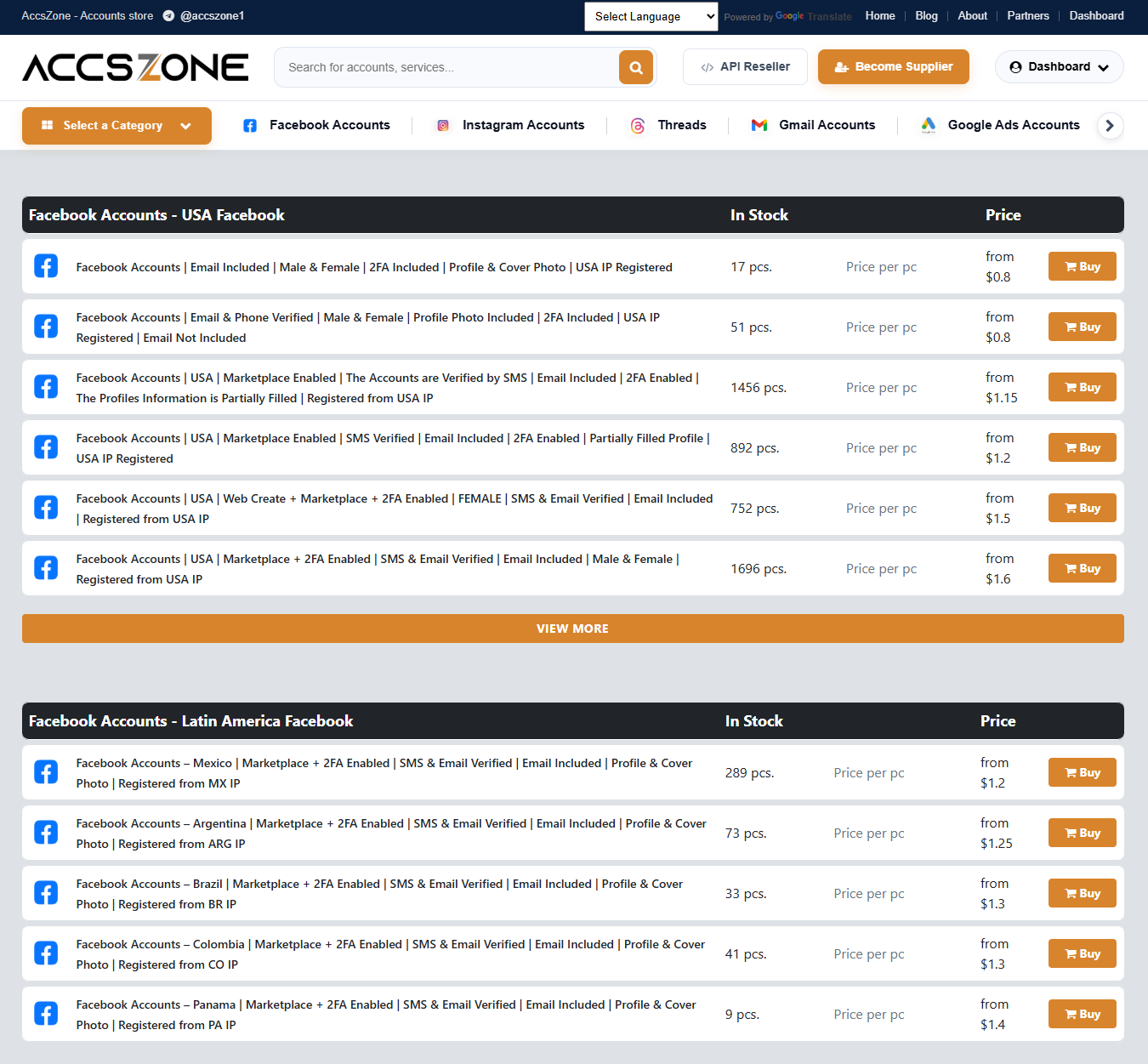This screenshot has height=1064, width=1148.
Task: Open the Panama Marketplace listing title
Action: point(386,1015)
